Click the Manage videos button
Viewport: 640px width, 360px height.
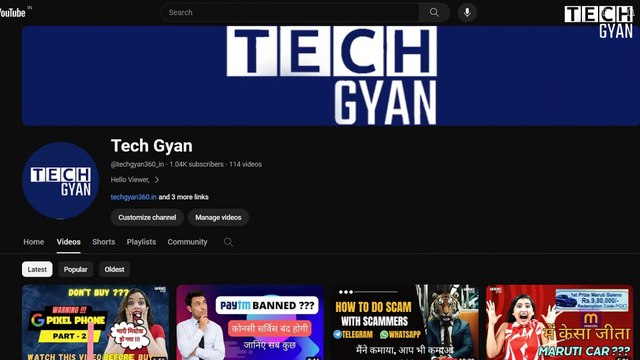218,218
